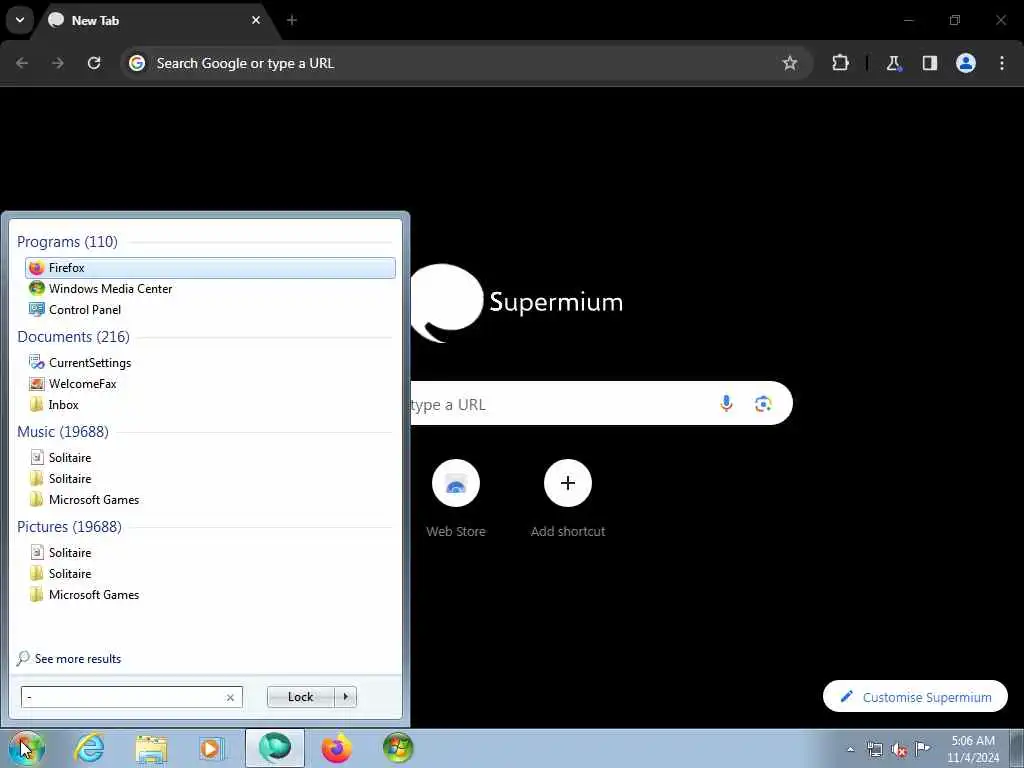
Task: Open Windows Media Center result
Action: (x=210, y=289)
